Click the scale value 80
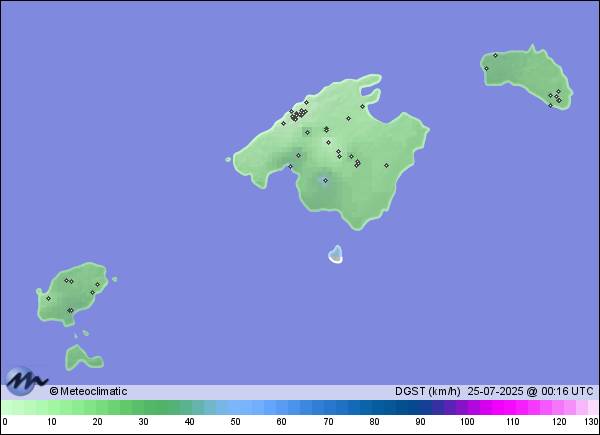This screenshot has height=435, width=600. [x=374, y=422]
